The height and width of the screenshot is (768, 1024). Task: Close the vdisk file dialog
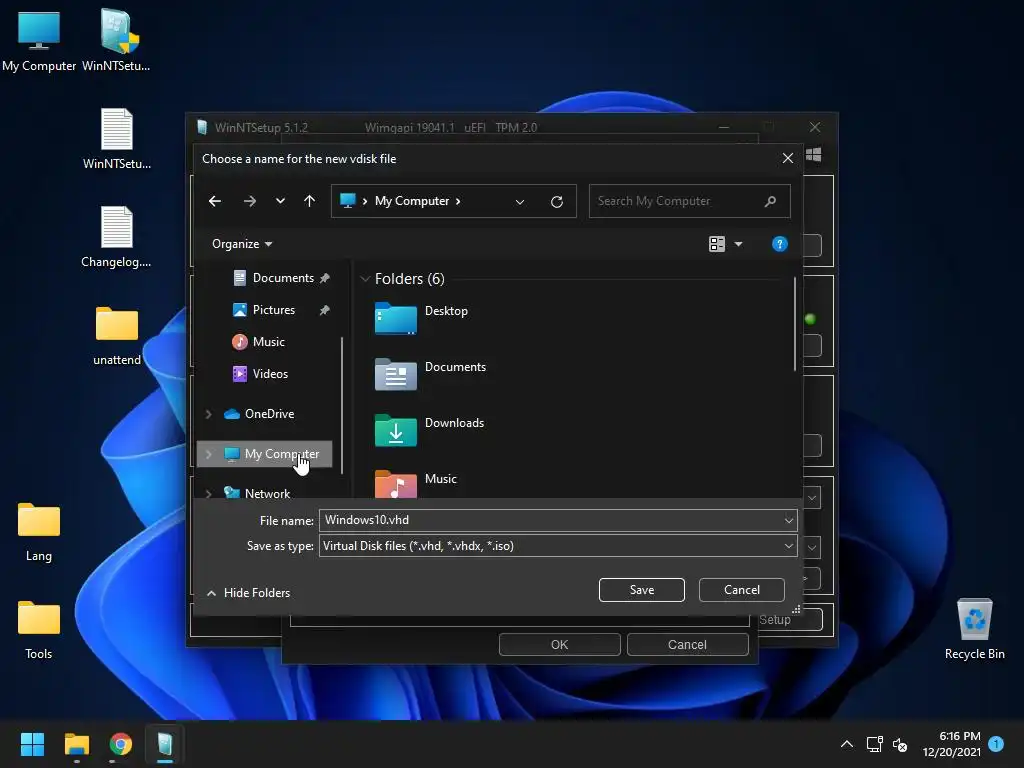tap(788, 159)
